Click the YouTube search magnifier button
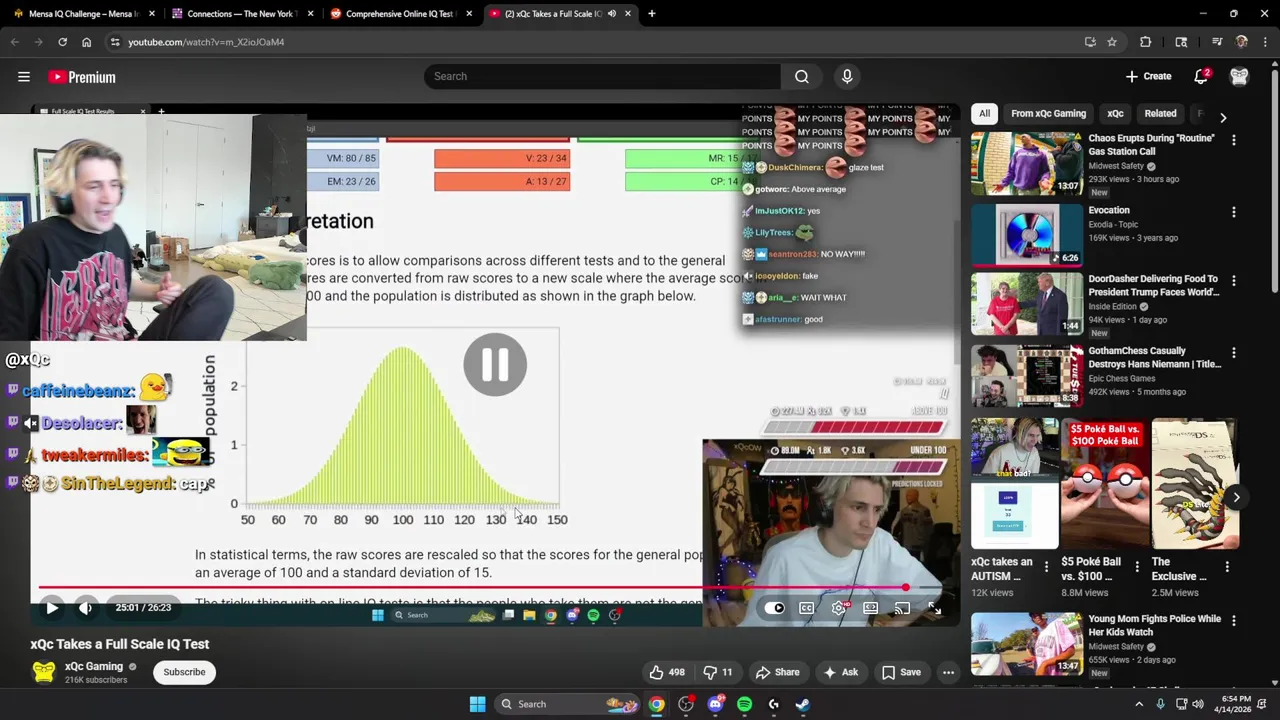1280x720 pixels. (x=802, y=76)
